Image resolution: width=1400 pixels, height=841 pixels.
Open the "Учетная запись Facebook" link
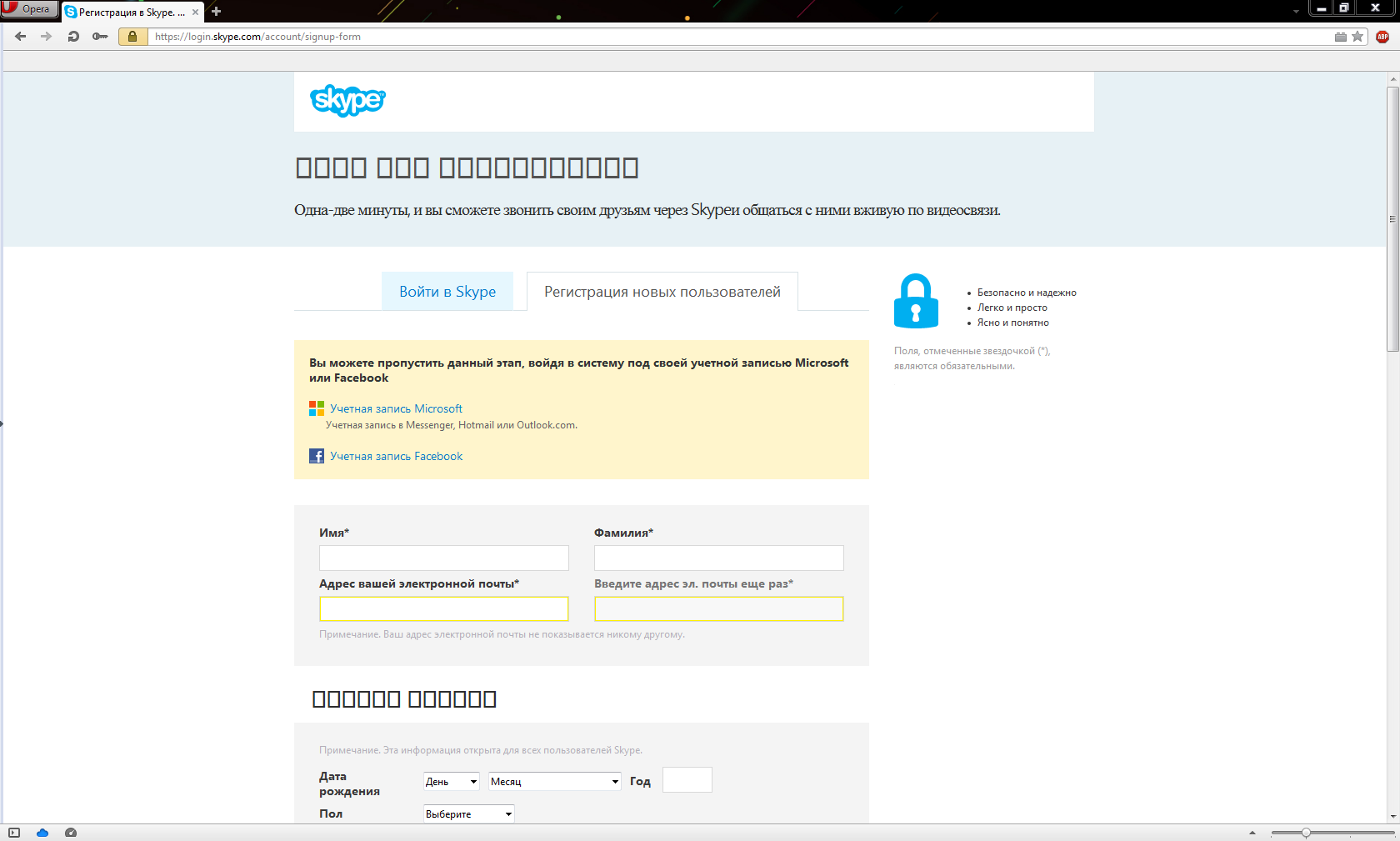click(396, 456)
